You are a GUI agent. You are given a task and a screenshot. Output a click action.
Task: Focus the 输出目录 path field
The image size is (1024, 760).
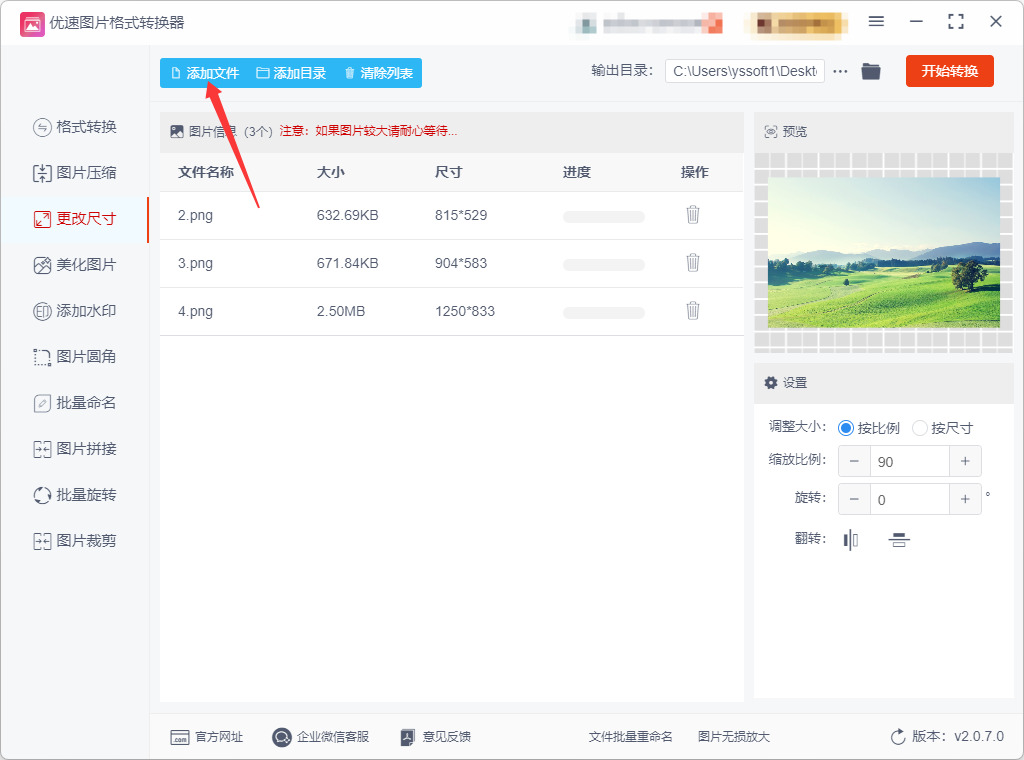point(744,71)
